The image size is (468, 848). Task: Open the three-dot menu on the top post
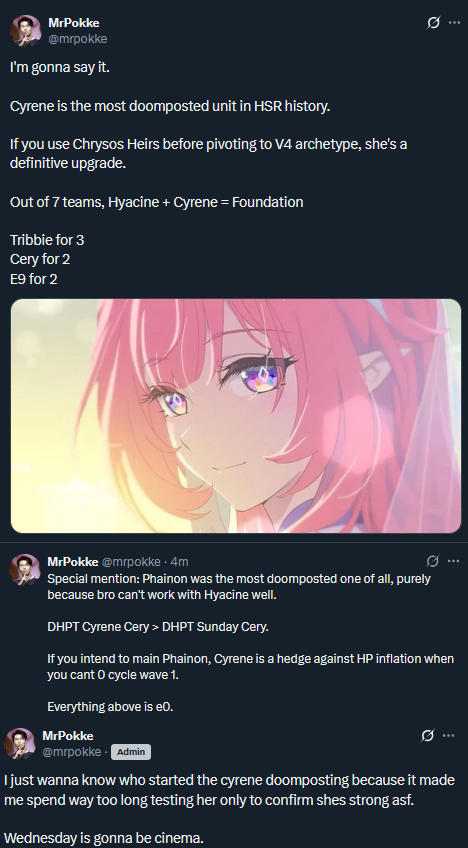click(x=454, y=23)
